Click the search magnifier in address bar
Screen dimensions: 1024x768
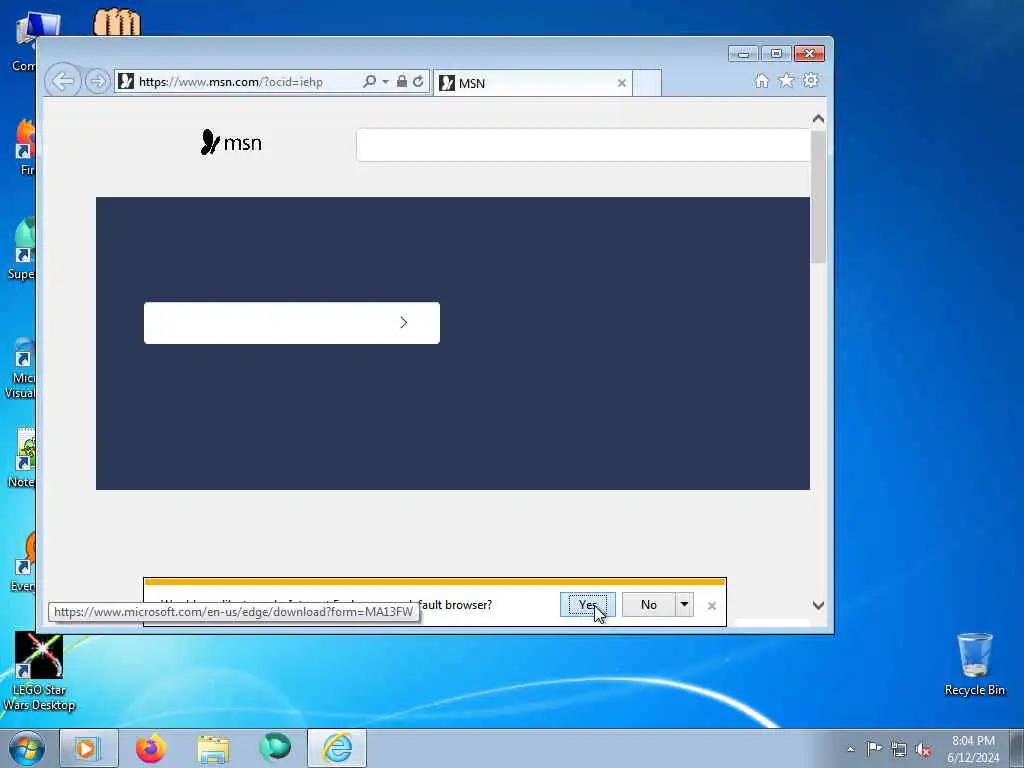point(370,82)
